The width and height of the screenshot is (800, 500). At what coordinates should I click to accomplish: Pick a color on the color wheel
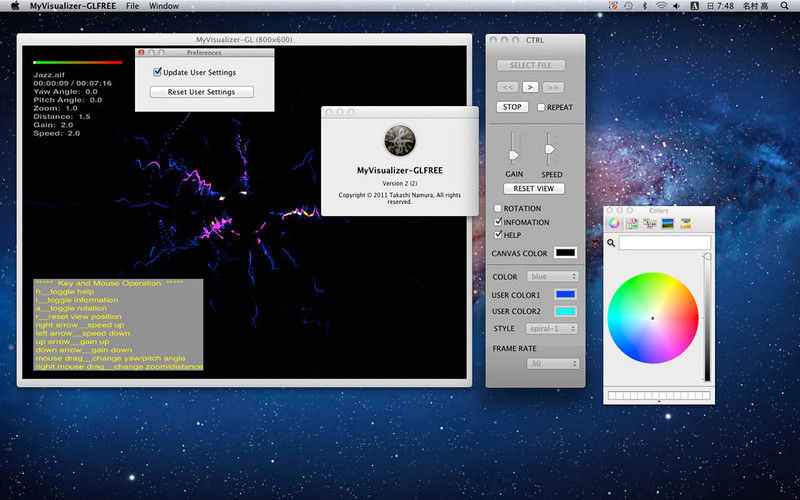tap(653, 318)
